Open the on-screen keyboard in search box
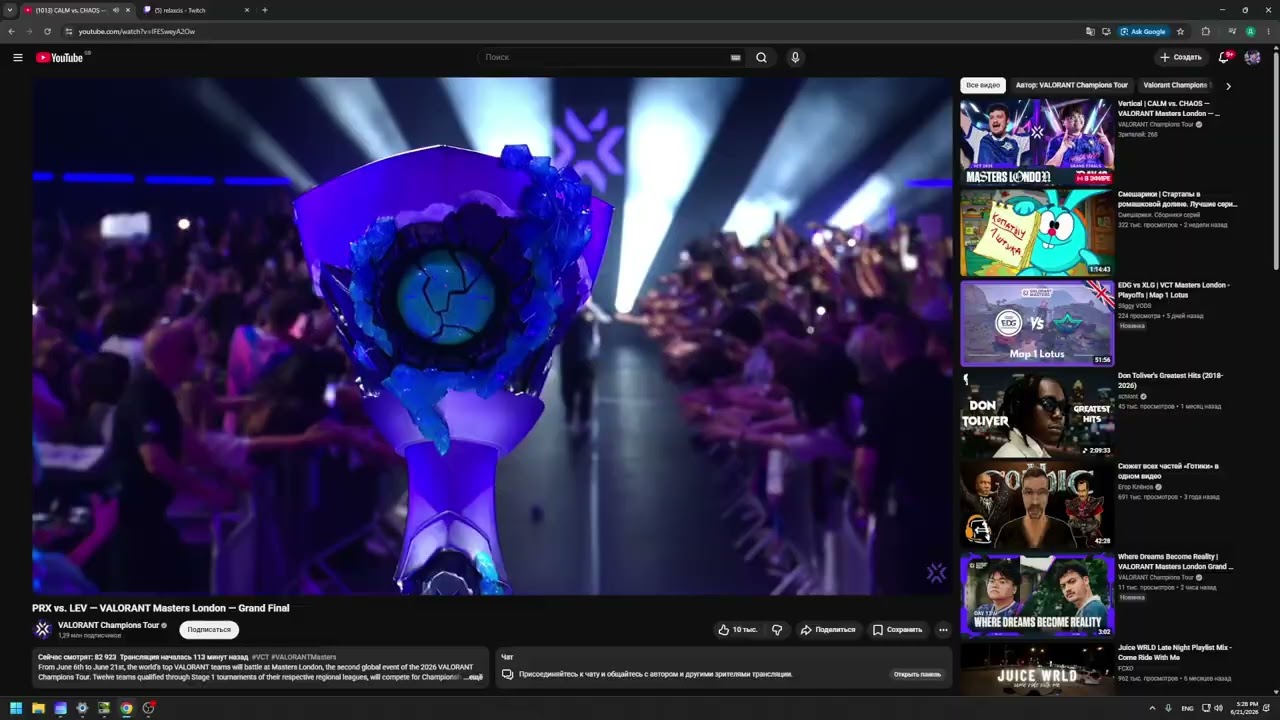Viewport: 1280px width, 720px height. click(736, 58)
